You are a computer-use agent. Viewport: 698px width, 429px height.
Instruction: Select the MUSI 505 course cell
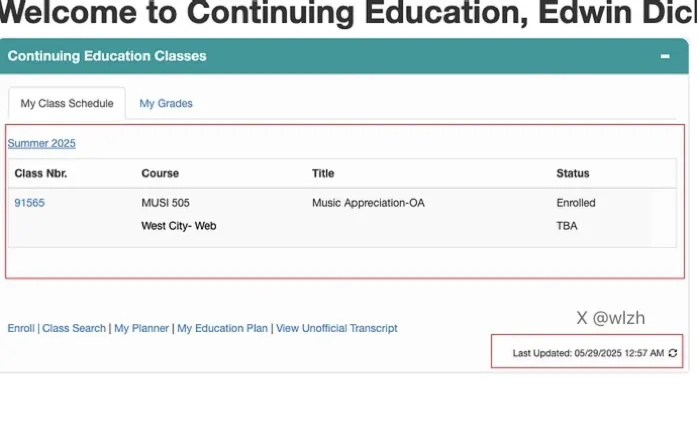coord(165,203)
